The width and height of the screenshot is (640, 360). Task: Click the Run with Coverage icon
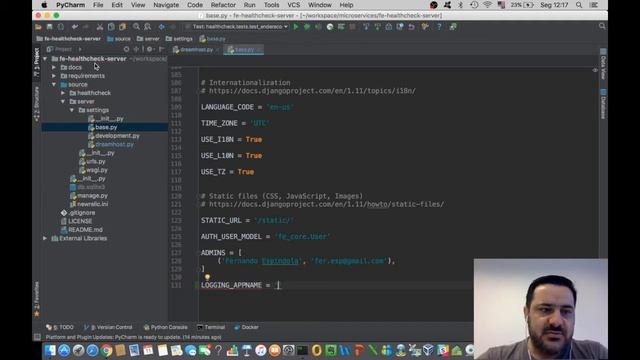[x=318, y=27]
